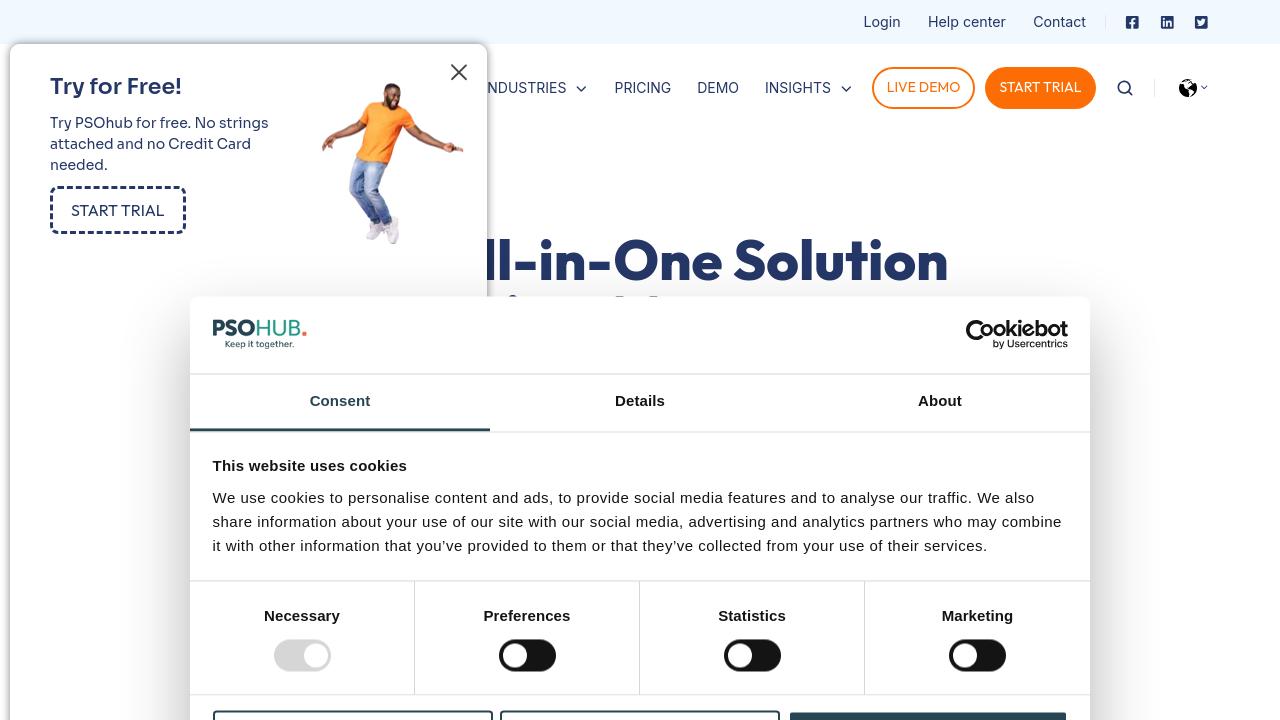Click the search magnifier icon
This screenshot has height=720, width=1280.
(1125, 88)
